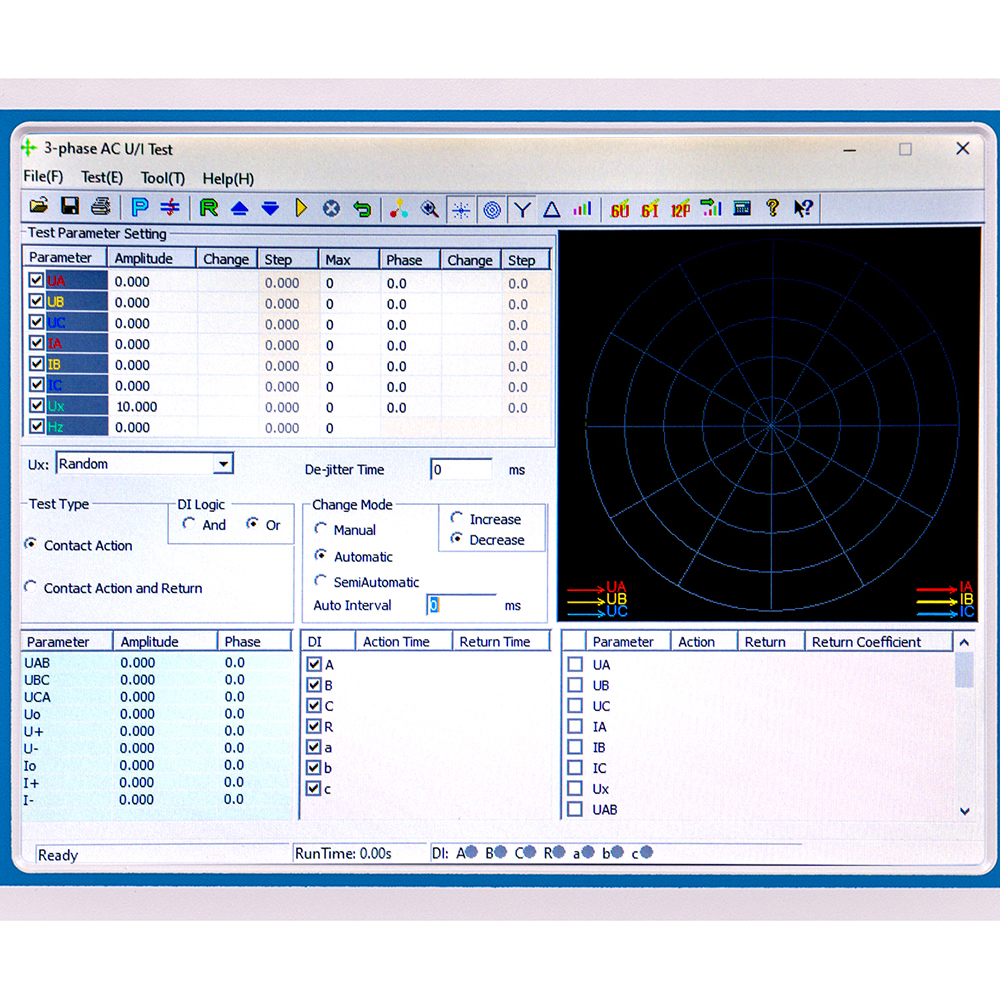Click the magnifier zoom icon
Image resolution: width=1000 pixels, height=1000 pixels.
coord(429,209)
